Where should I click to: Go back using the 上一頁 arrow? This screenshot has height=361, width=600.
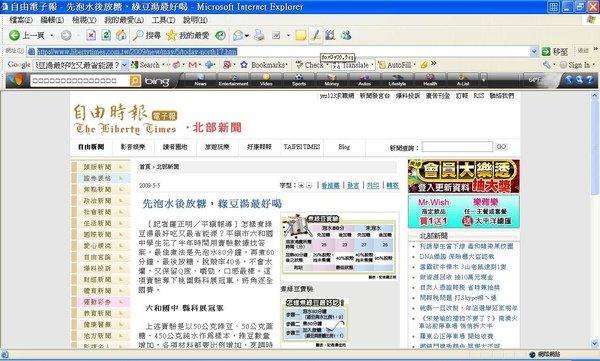click(x=27, y=36)
